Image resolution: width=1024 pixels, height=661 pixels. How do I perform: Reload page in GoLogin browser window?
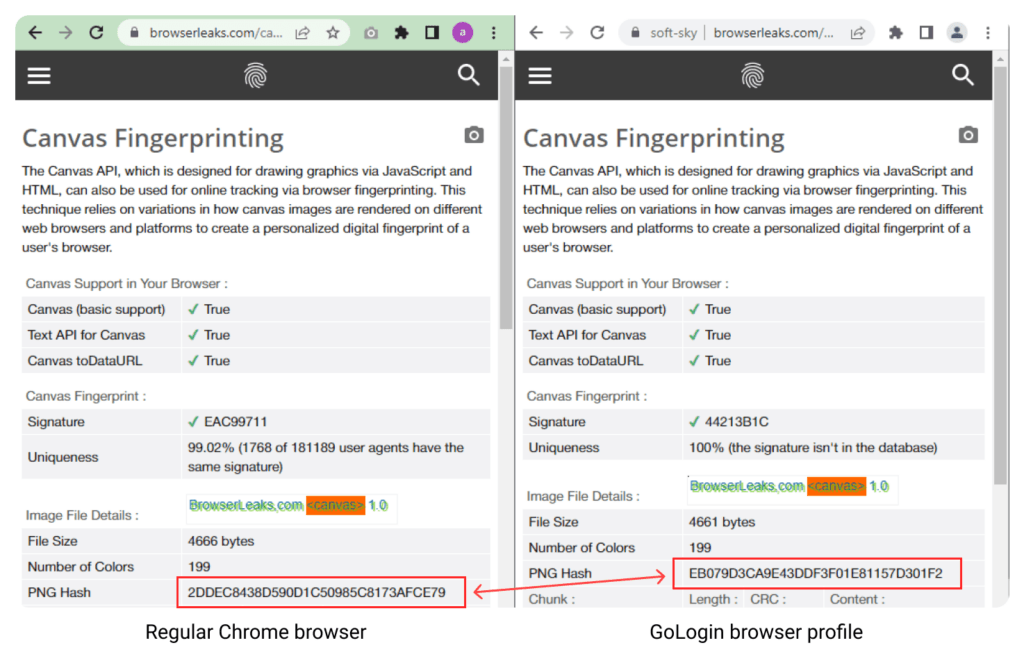coord(597,33)
